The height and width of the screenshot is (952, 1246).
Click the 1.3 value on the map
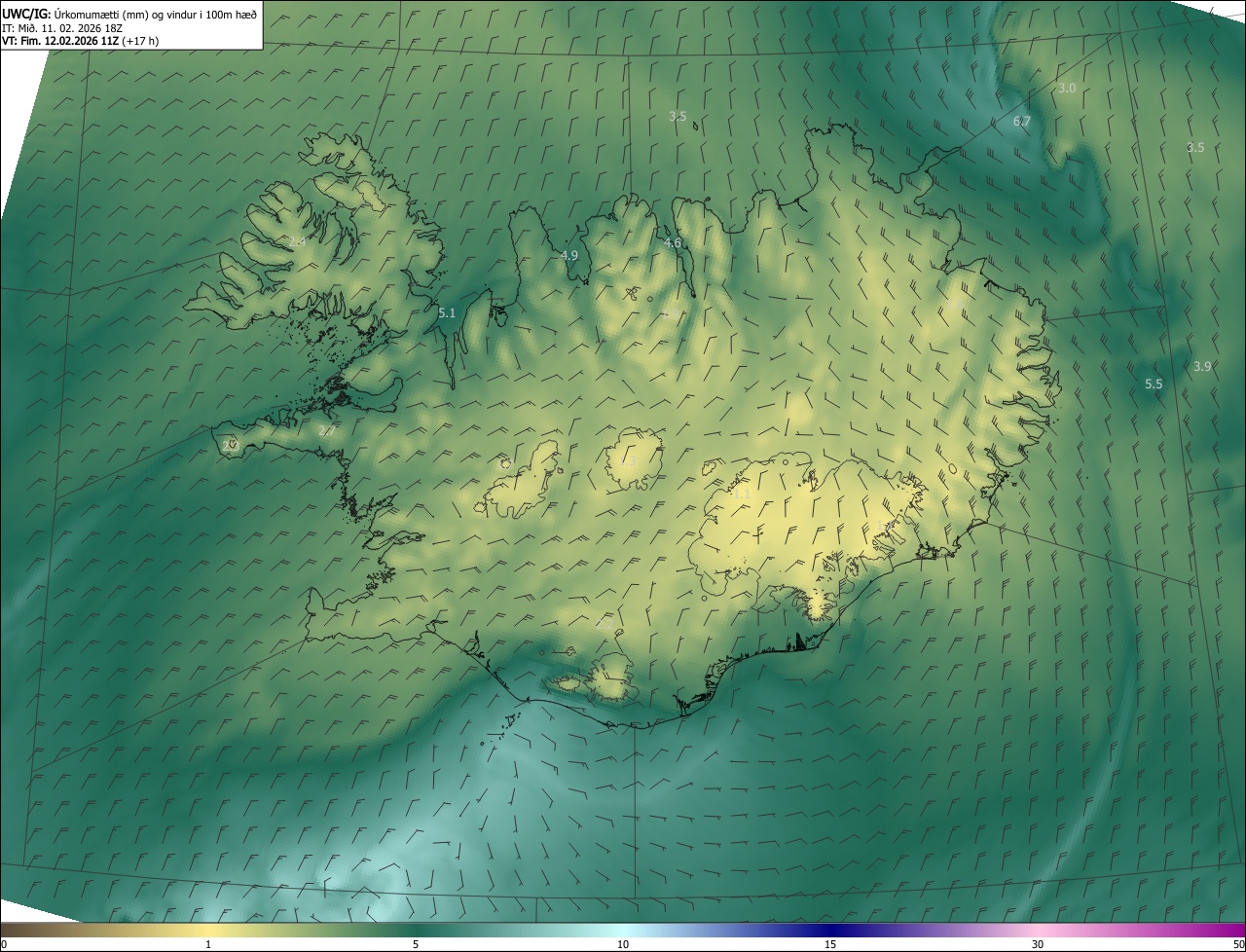tap(628, 460)
